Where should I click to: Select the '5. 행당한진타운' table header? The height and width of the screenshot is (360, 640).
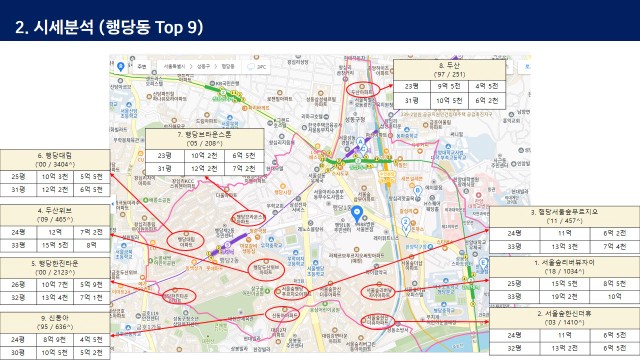(x=55, y=268)
